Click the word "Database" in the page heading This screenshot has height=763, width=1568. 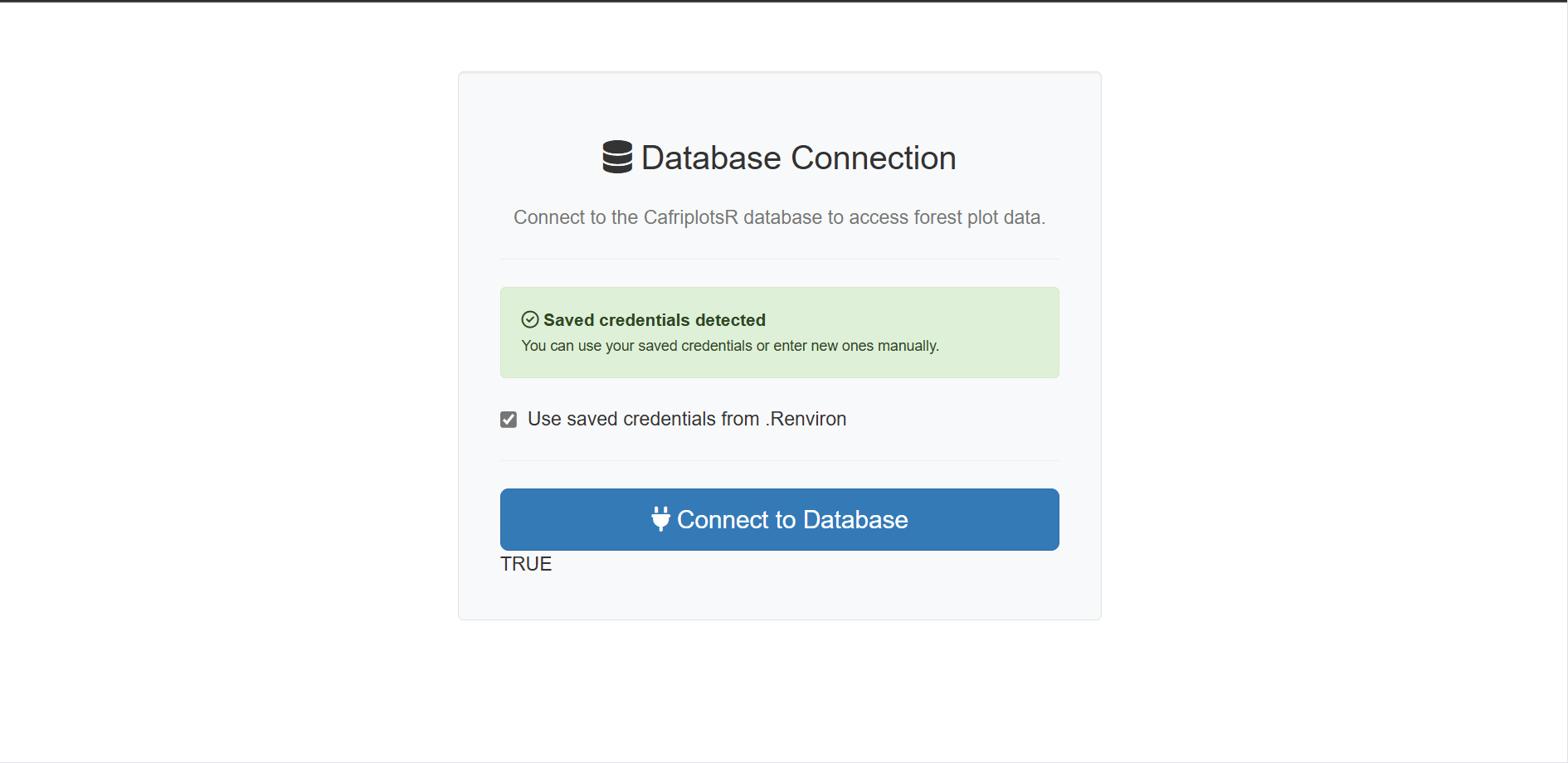[711, 158]
